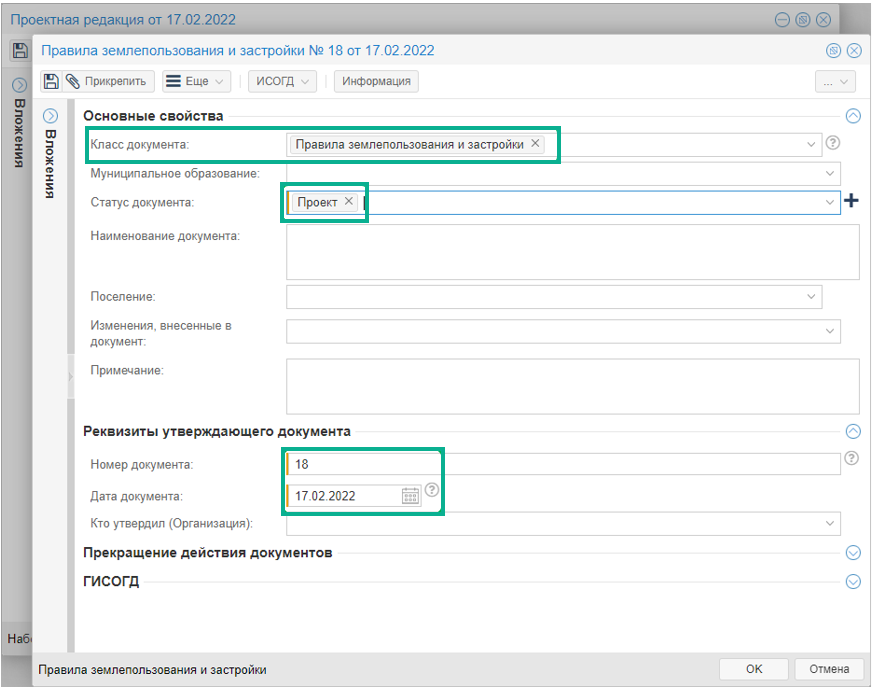Viewport: 872px width, 688px height.
Task: Click help icon next to Класс документа
Action: tap(832, 143)
